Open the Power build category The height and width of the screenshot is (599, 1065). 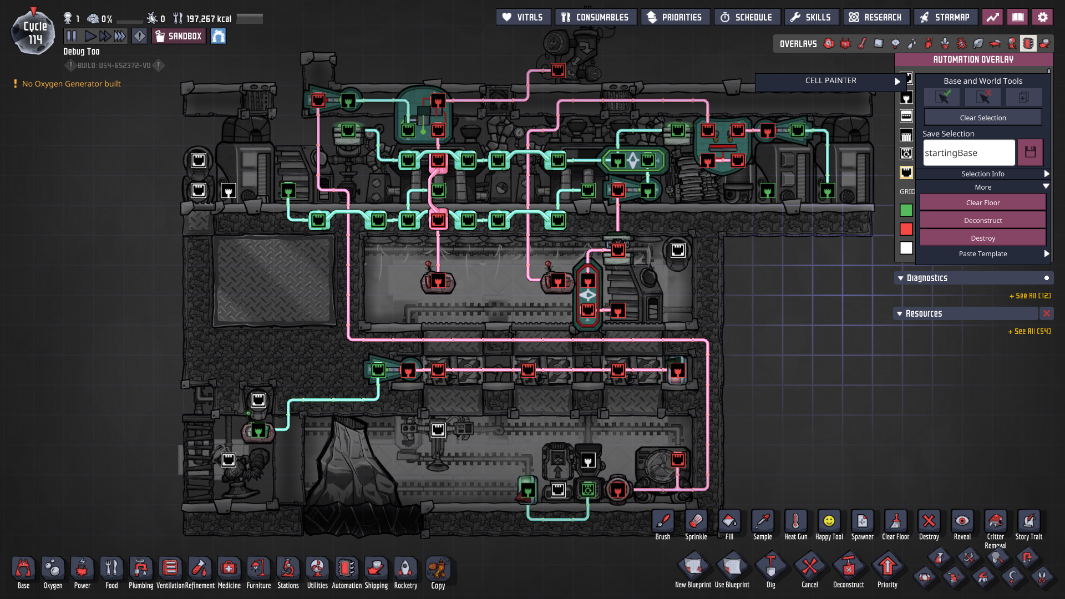coord(82,568)
